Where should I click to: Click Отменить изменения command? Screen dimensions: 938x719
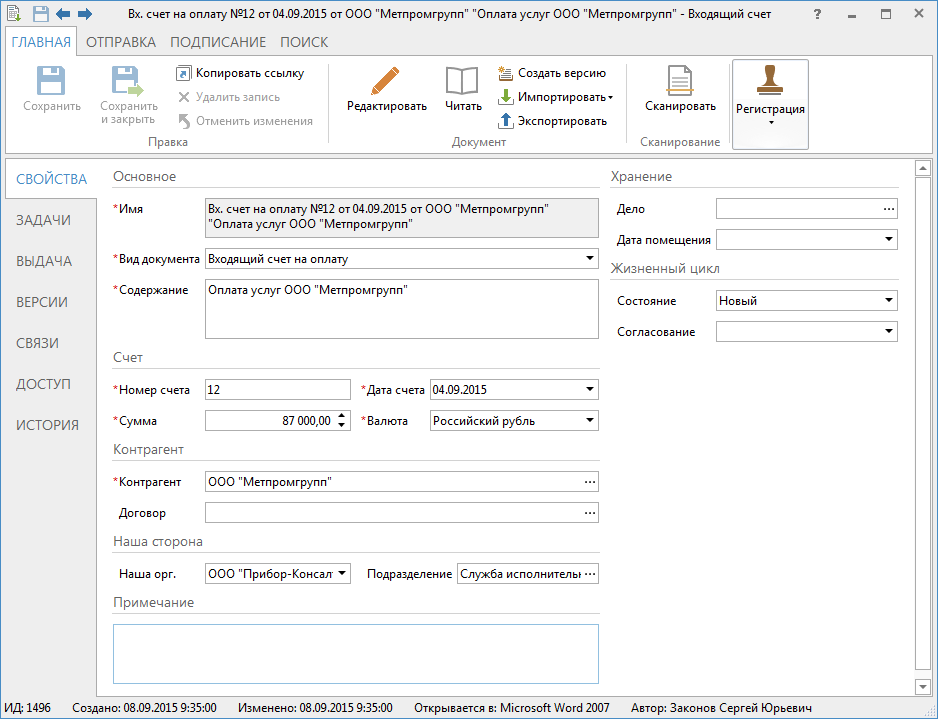(245, 121)
